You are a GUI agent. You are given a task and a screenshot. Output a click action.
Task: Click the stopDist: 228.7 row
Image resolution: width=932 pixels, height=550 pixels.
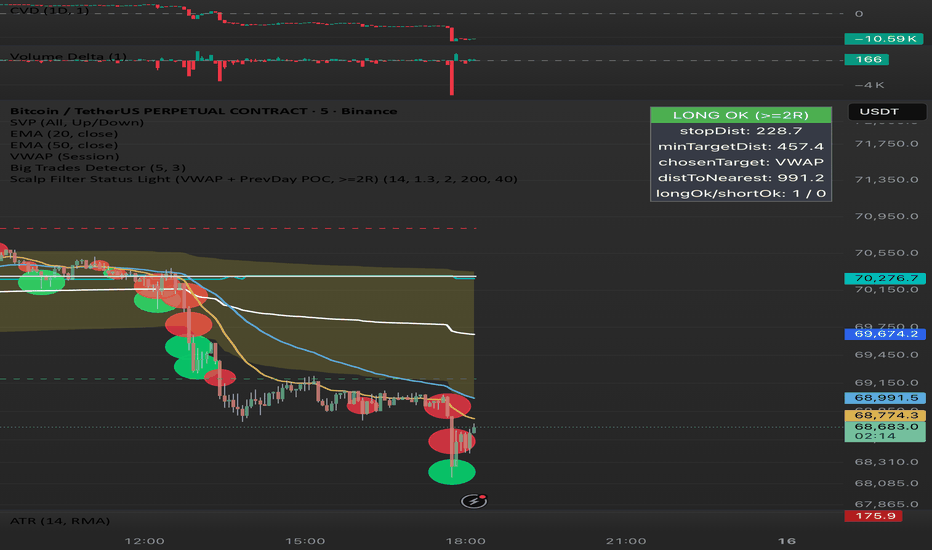point(741,131)
